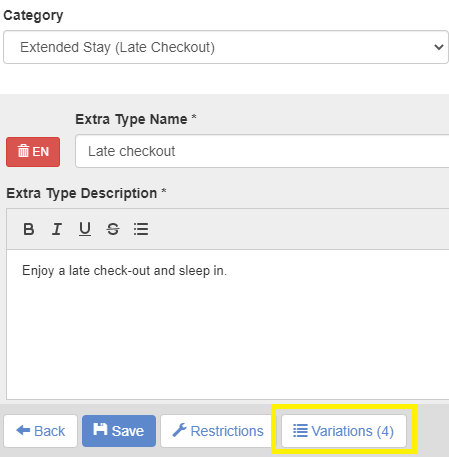Viewport: 449px width, 457px height.
Task: Insert a bulleted list in description
Action: tap(141, 229)
